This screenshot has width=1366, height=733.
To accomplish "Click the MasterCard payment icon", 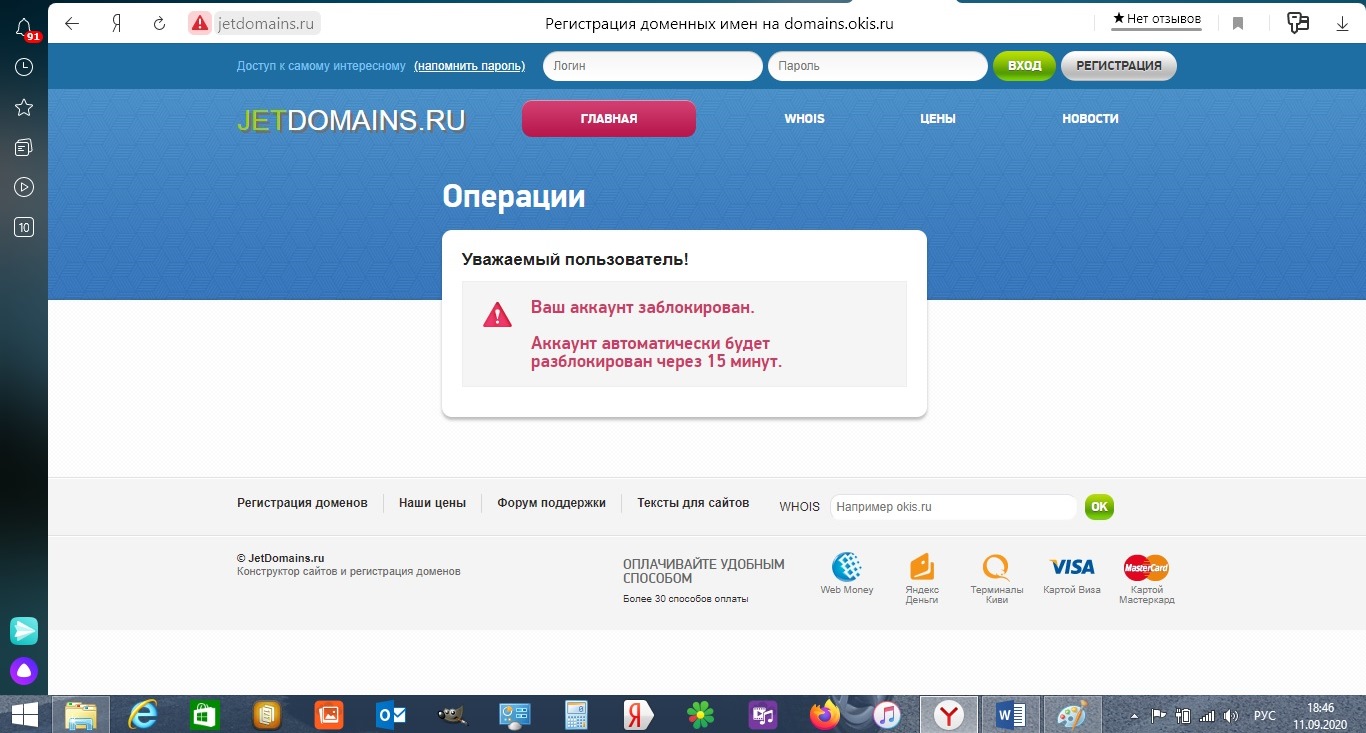I will click(1146, 567).
